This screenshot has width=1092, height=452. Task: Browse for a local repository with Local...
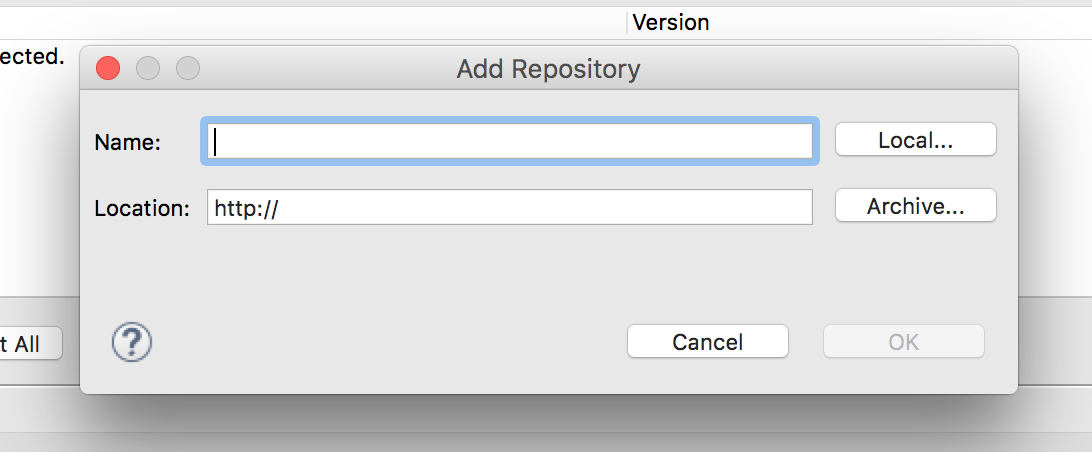[x=916, y=140]
